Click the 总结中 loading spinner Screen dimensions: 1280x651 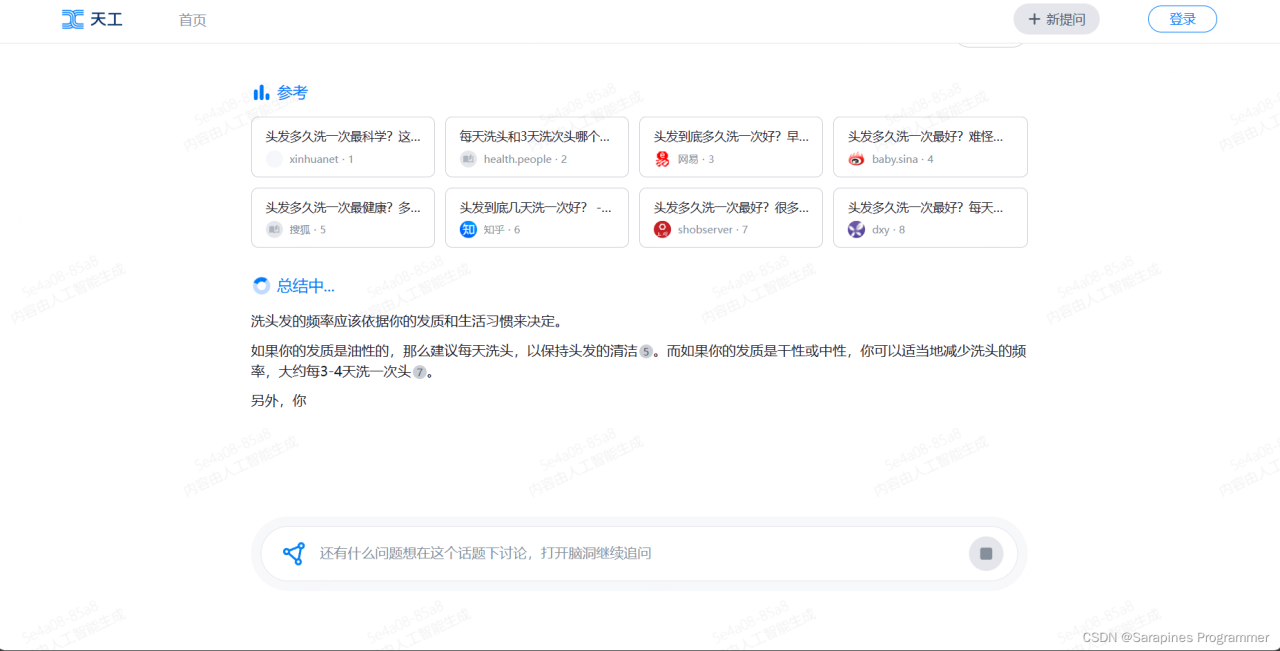[261, 286]
